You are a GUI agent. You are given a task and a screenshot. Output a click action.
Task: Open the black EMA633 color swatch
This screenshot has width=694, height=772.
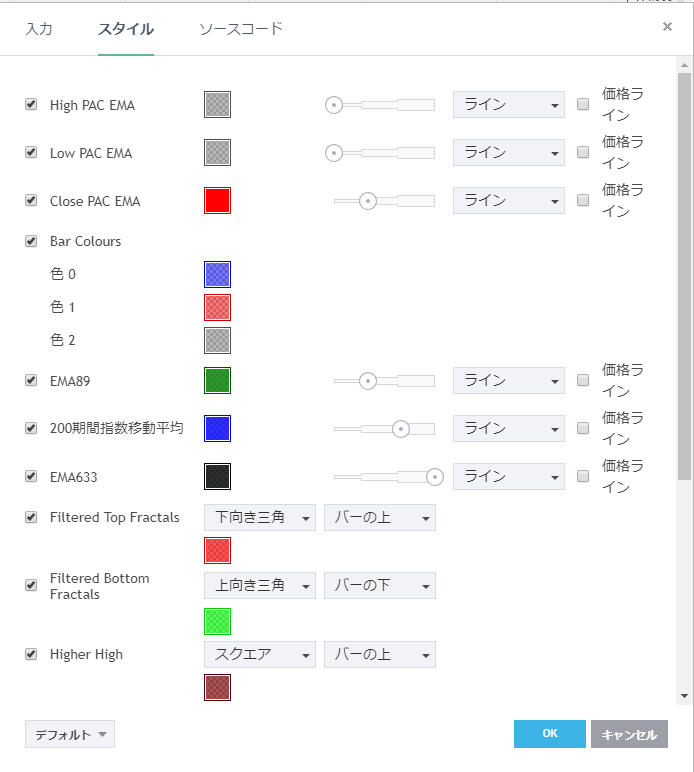point(217,477)
